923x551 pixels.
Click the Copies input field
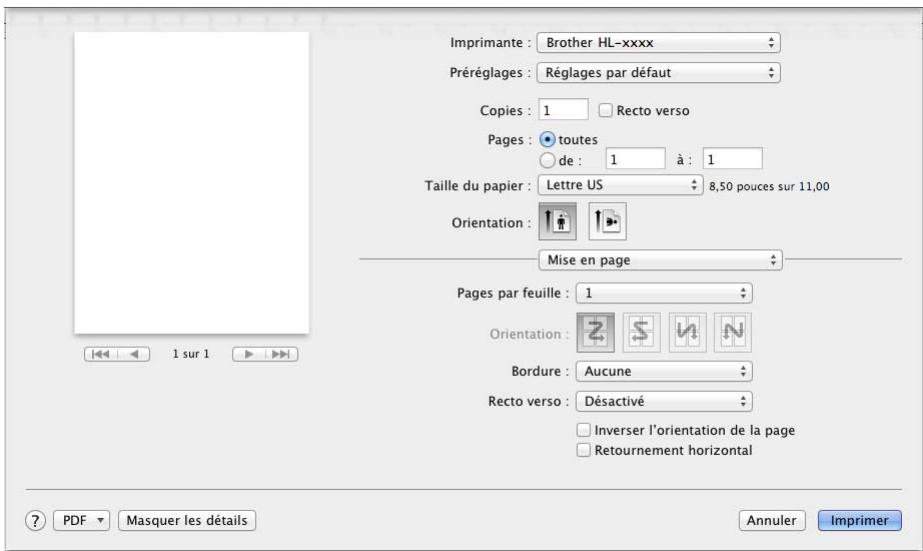(563, 110)
